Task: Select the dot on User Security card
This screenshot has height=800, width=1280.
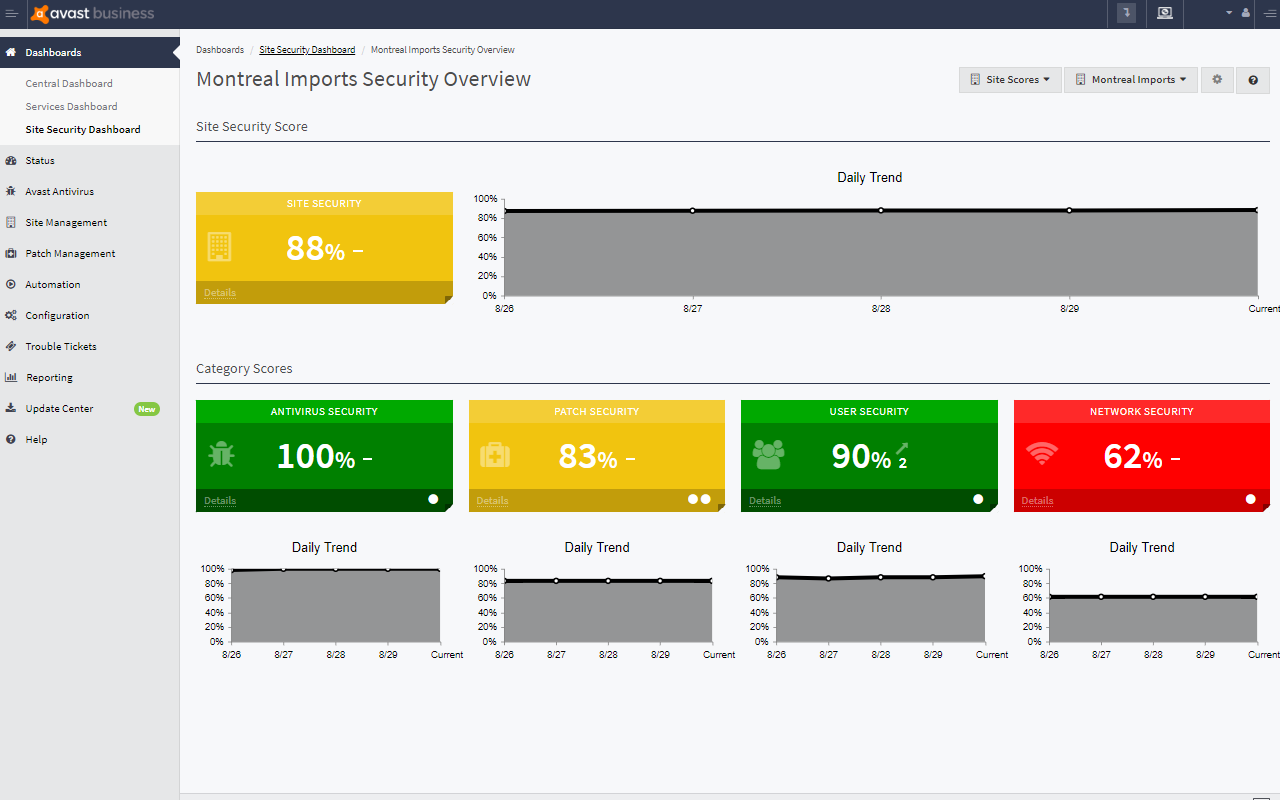Action: [x=978, y=498]
